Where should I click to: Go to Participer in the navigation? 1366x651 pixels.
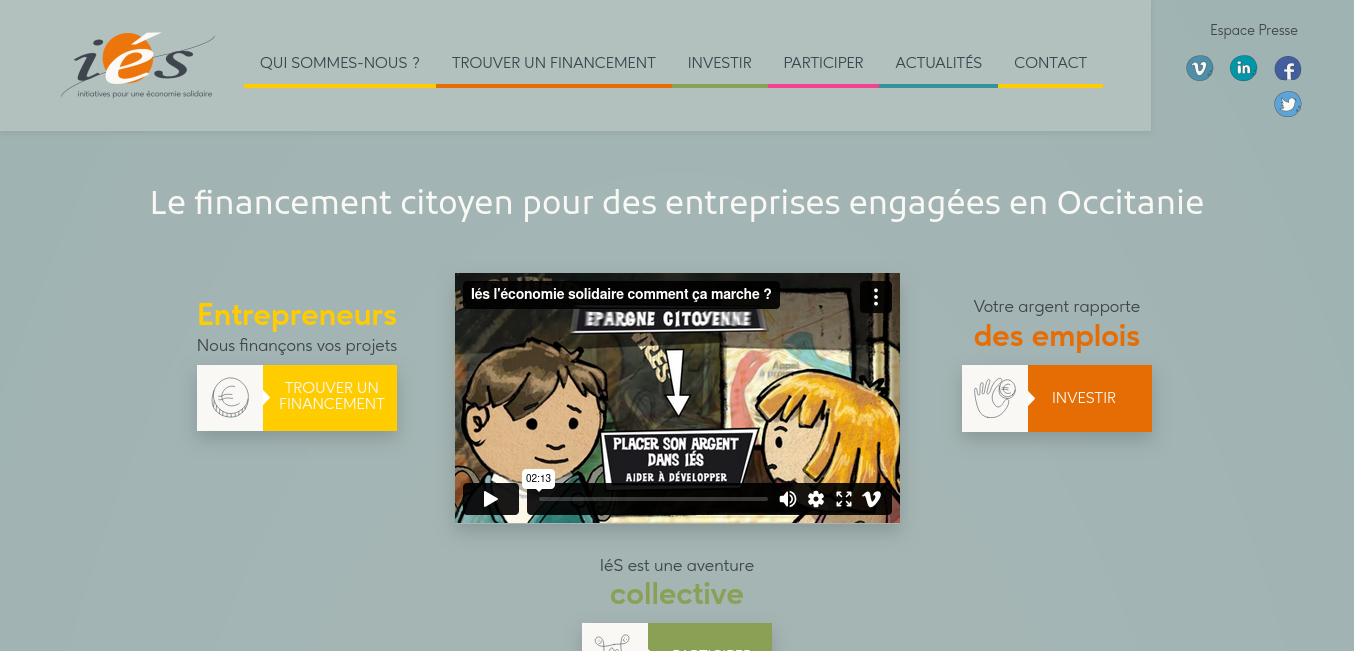(x=824, y=63)
